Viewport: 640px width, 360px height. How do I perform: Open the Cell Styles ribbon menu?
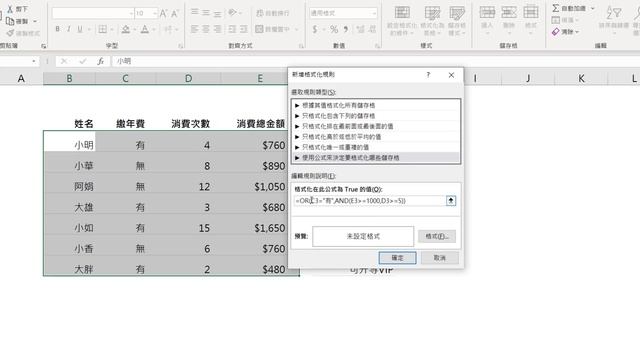point(457,20)
